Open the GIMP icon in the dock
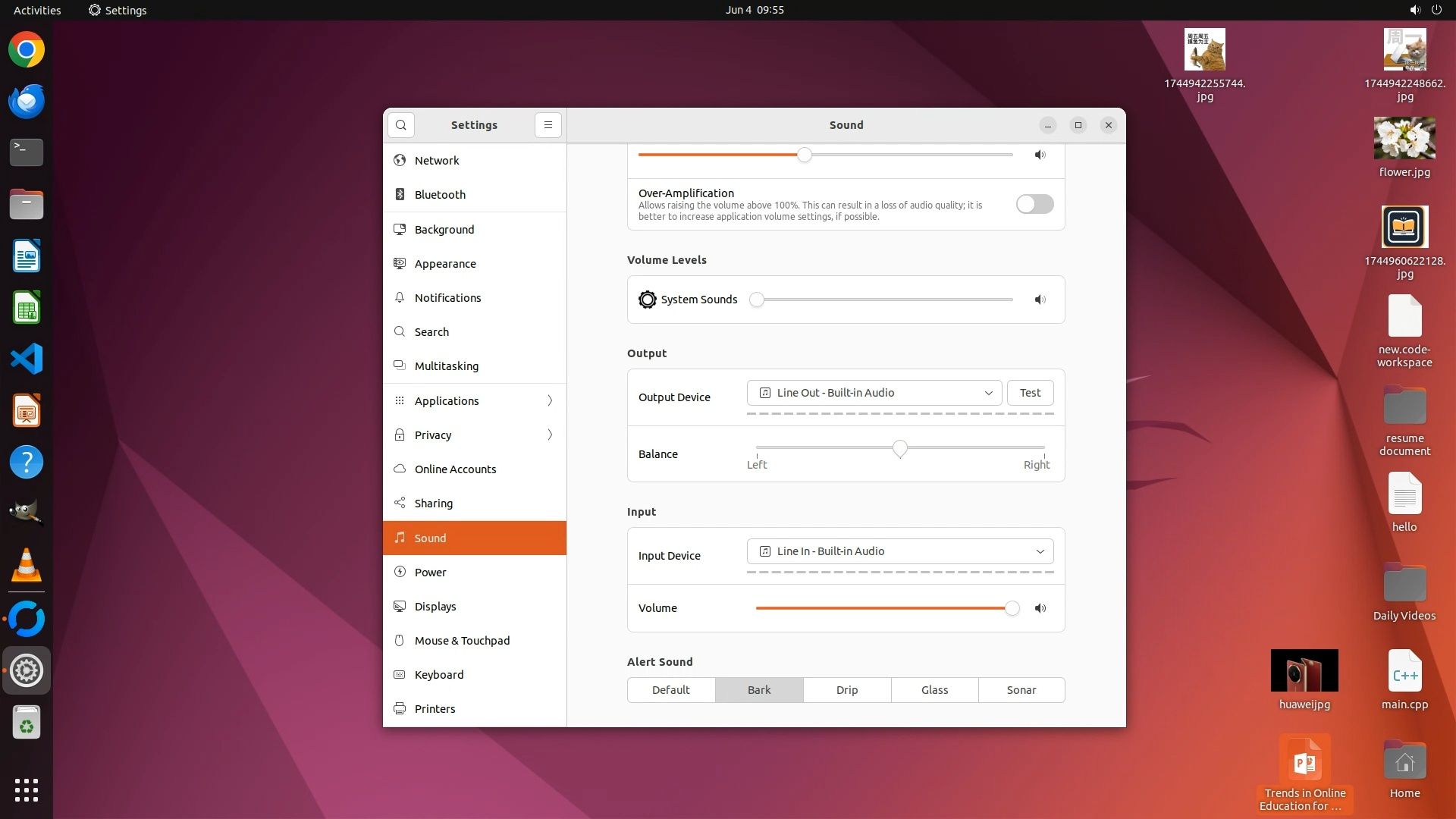The width and height of the screenshot is (1456, 819). click(x=27, y=513)
